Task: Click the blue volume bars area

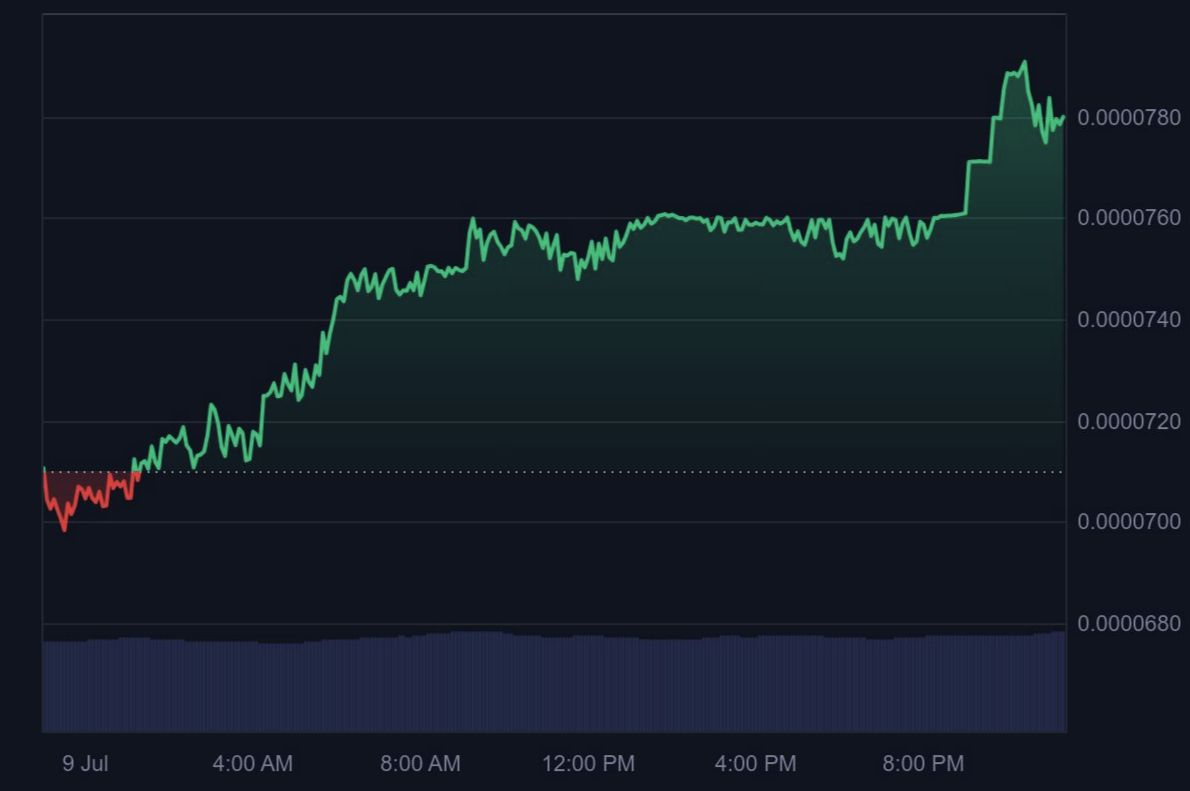Action: click(554, 682)
